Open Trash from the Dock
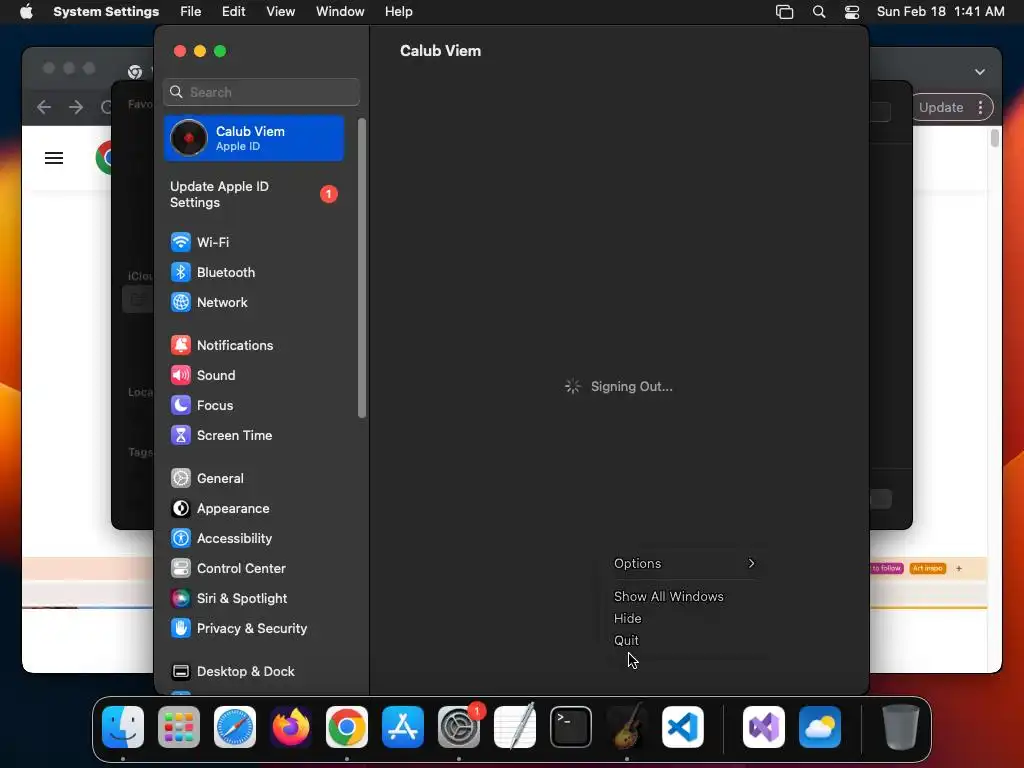1024x768 pixels. pos(901,727)
